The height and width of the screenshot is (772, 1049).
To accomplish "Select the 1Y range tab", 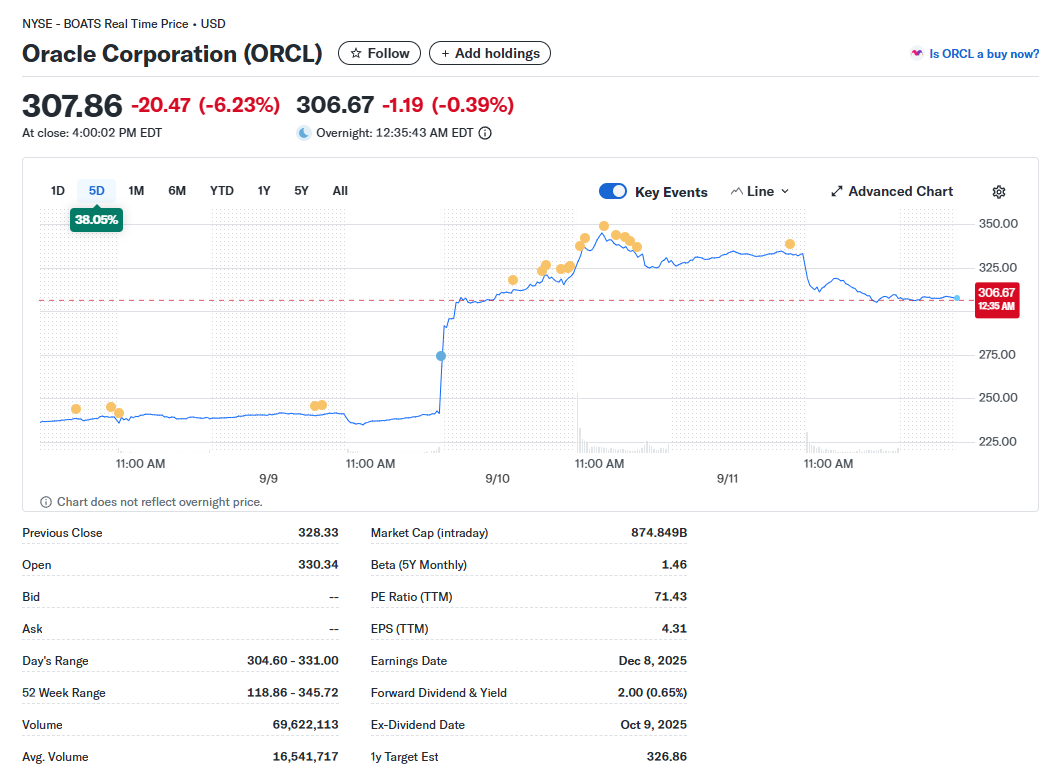I will [x=264, y=191].
